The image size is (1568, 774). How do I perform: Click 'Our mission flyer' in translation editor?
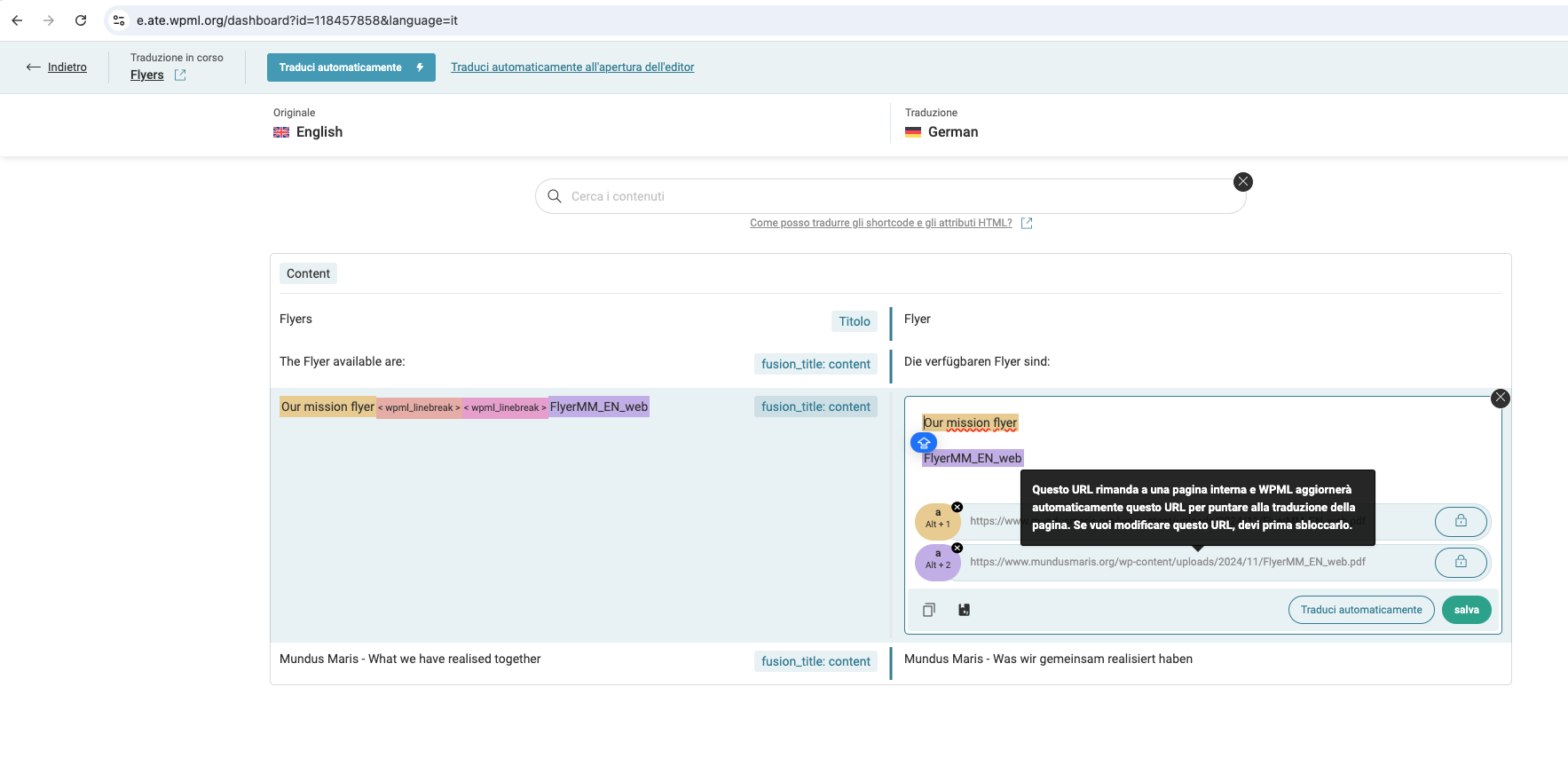(x=970, y=423)
